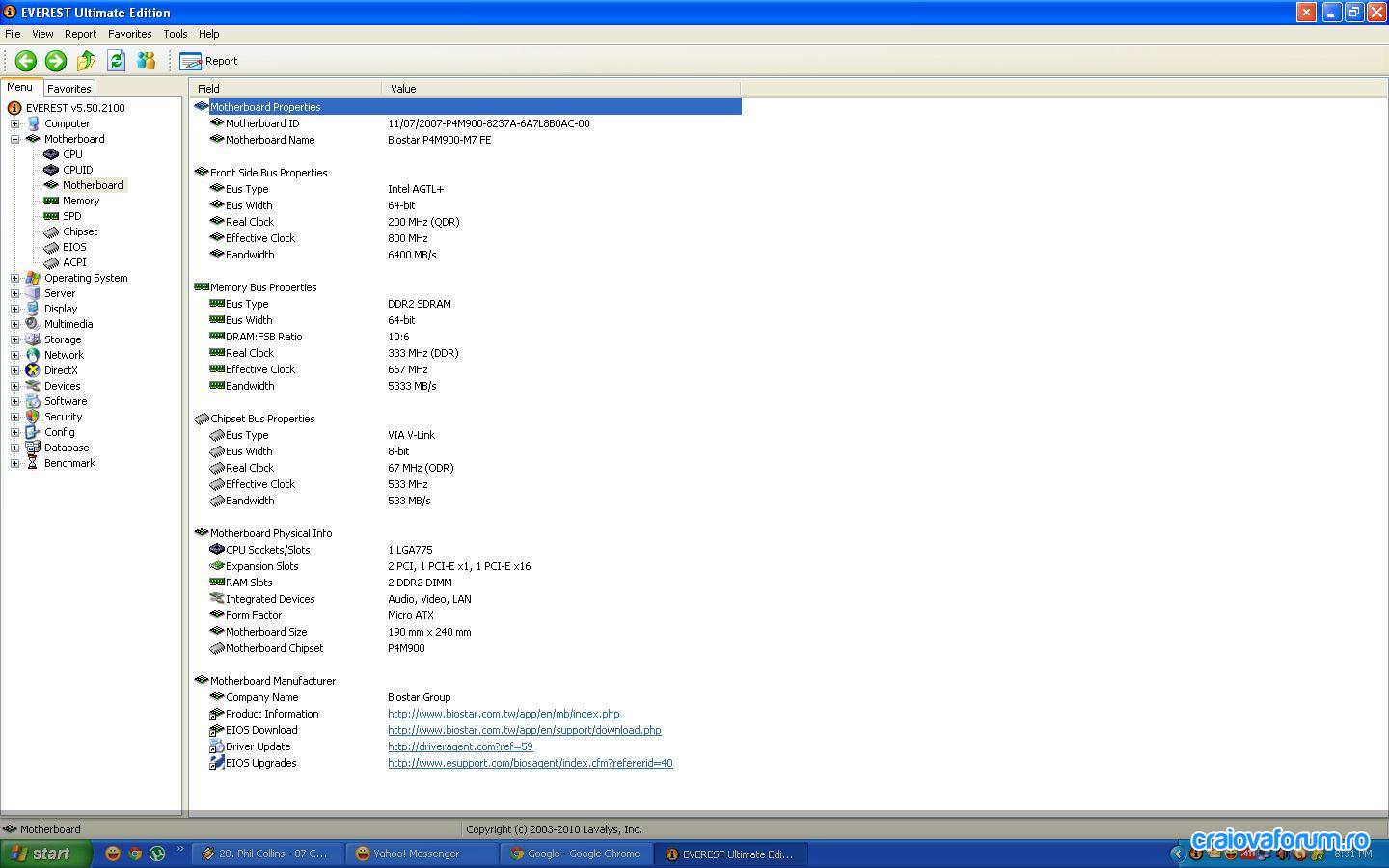Switch to the Favorites tab

coord(69,88)
